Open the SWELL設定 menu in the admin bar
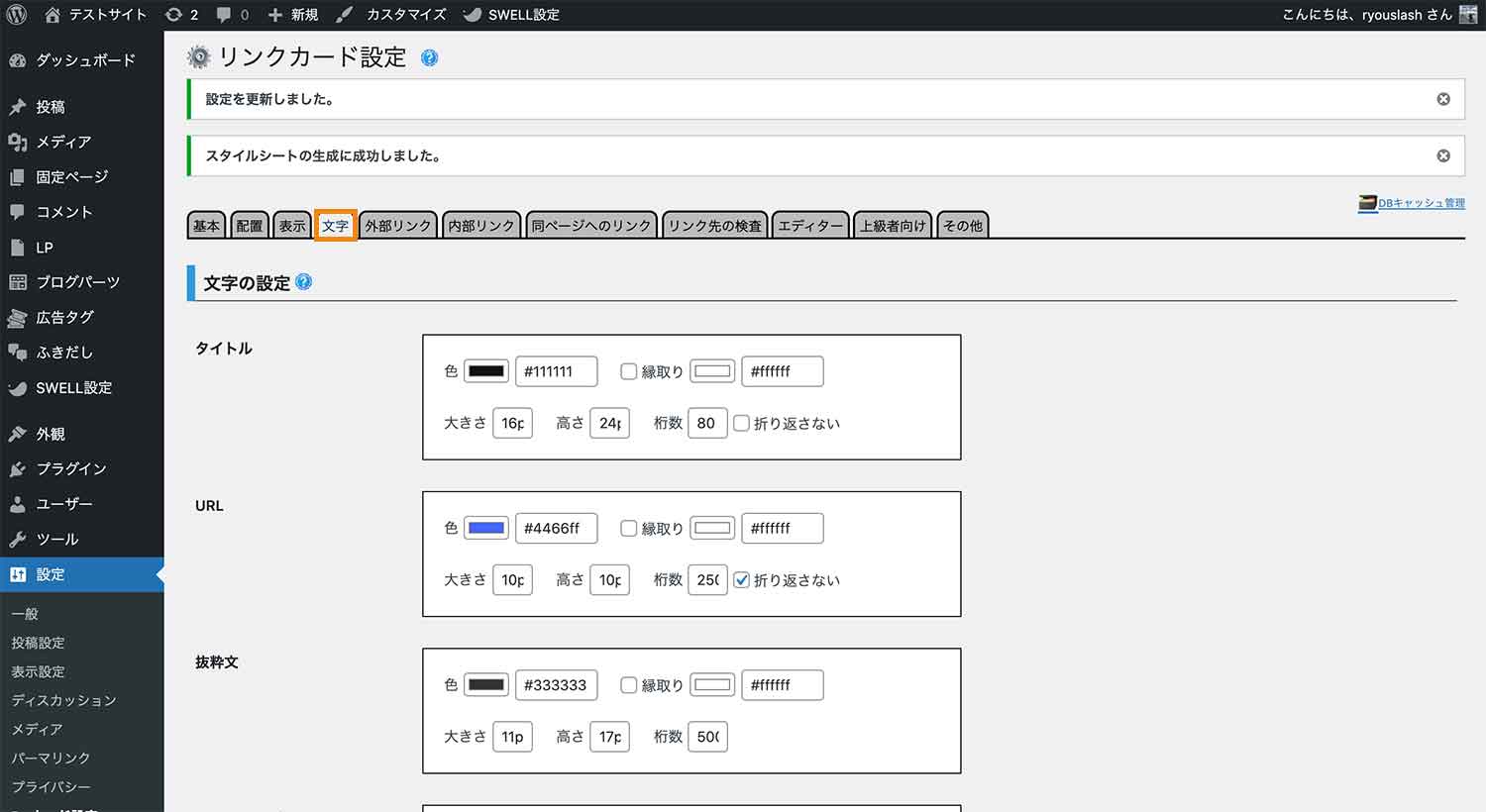This screenshot has width=1486, height=812. pyautogui.click(x=511, y=15)
